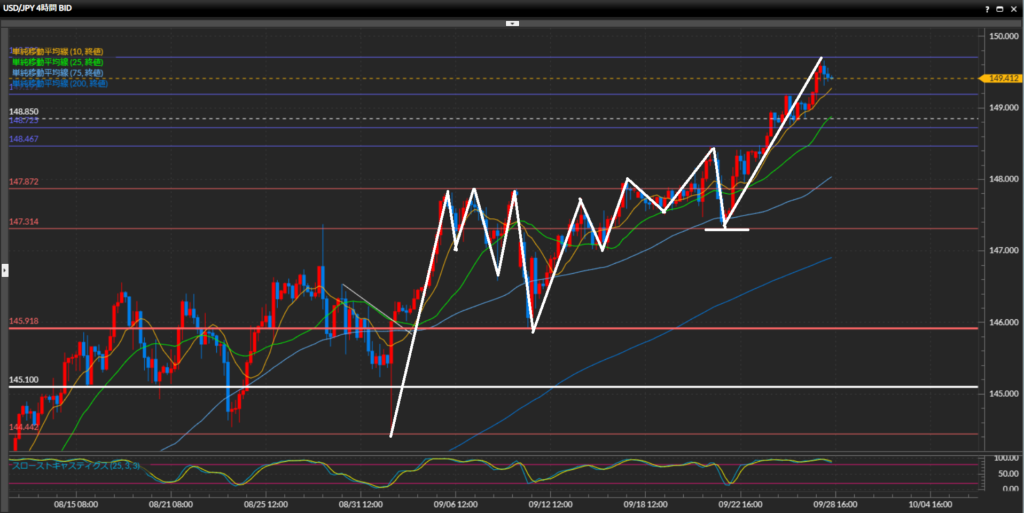
Task: Click the 148.467 price level label
Action: [x=23, y=140]
